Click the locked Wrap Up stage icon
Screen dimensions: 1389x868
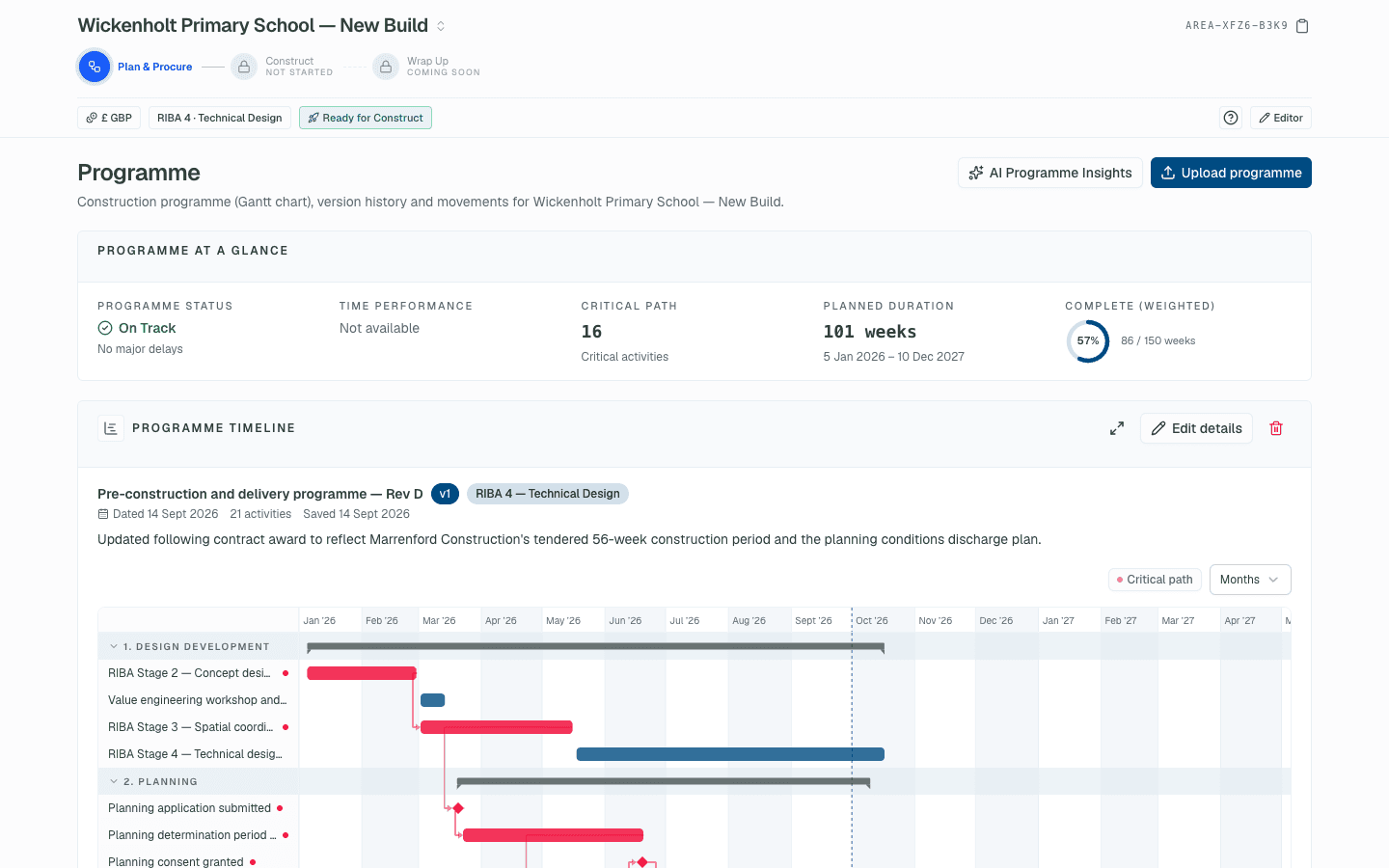(386, 67)
